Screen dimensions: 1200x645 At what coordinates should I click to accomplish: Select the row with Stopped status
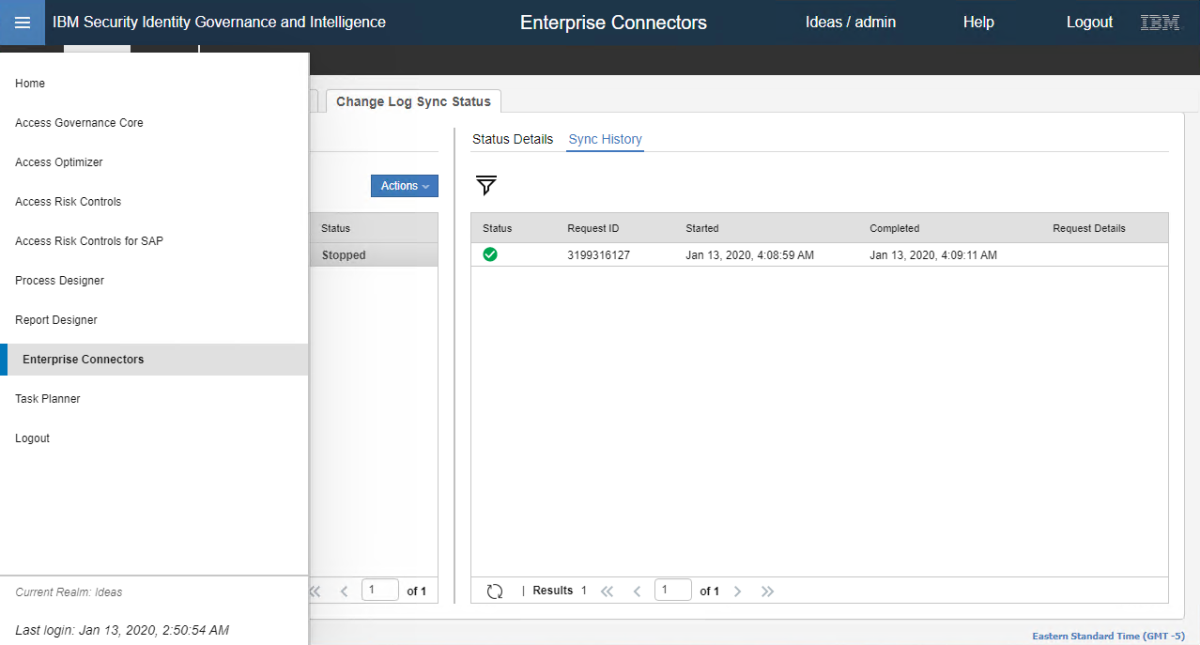point(375,255)
